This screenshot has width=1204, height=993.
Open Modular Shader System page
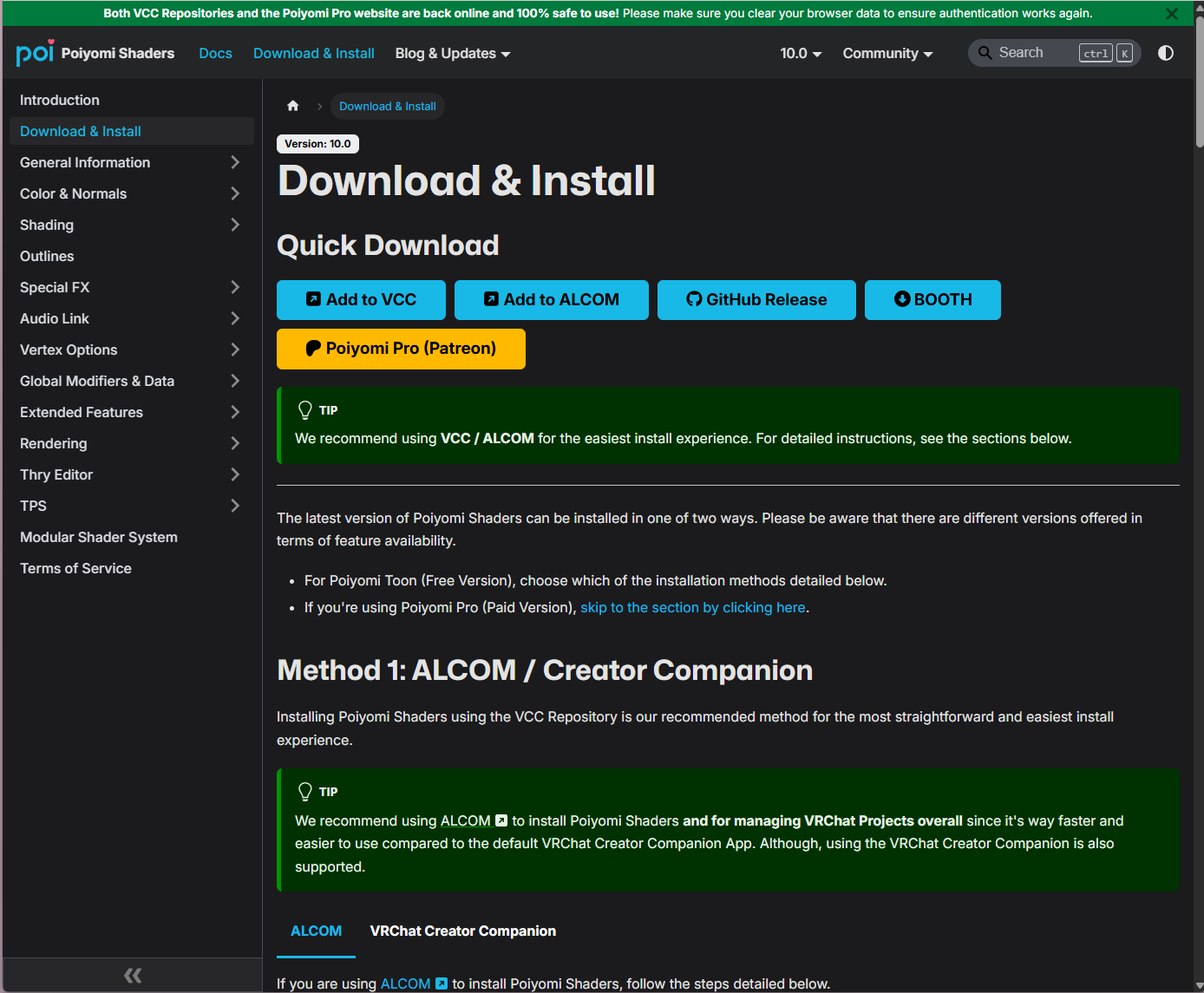132,537
